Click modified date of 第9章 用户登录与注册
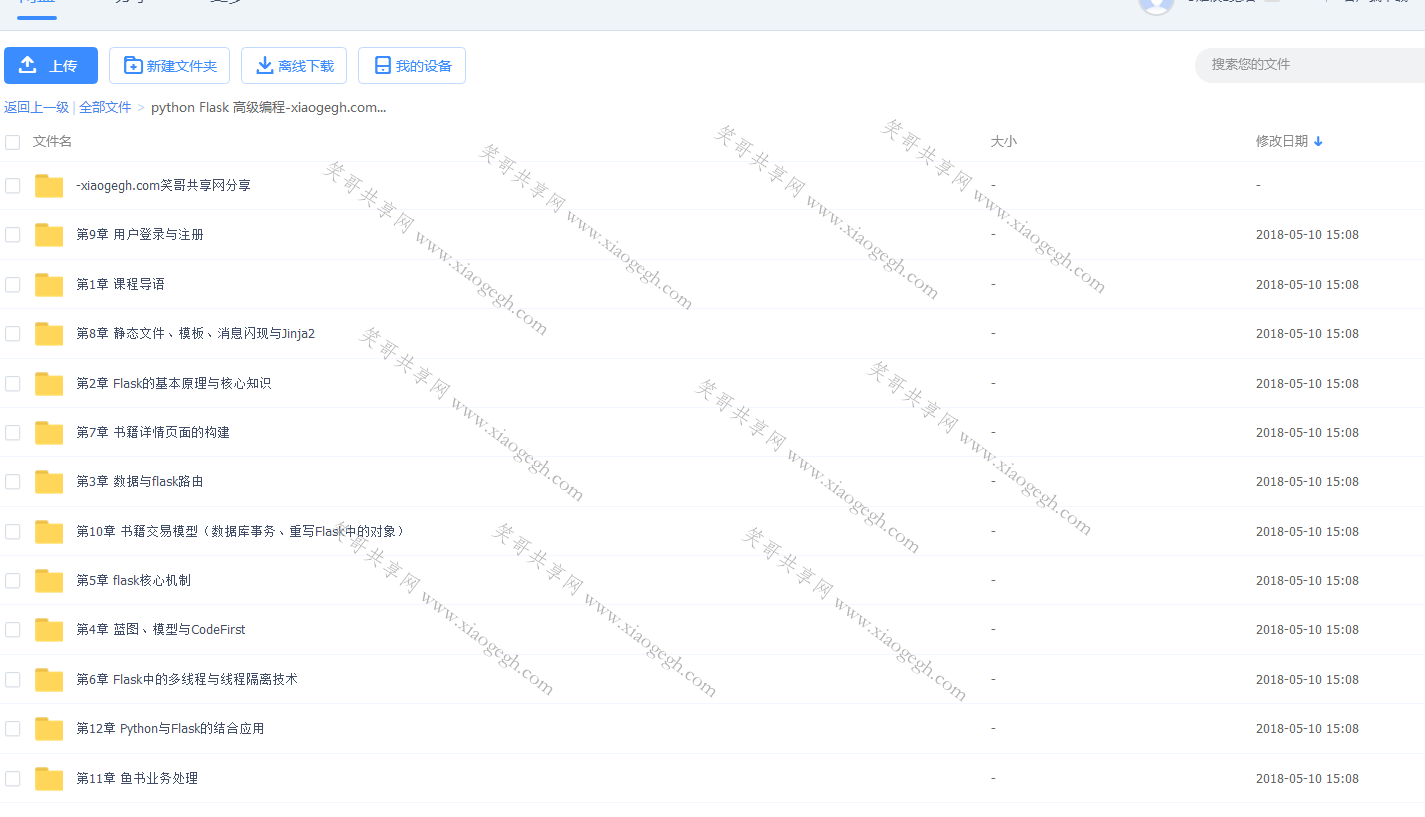 pos(1307,234)
